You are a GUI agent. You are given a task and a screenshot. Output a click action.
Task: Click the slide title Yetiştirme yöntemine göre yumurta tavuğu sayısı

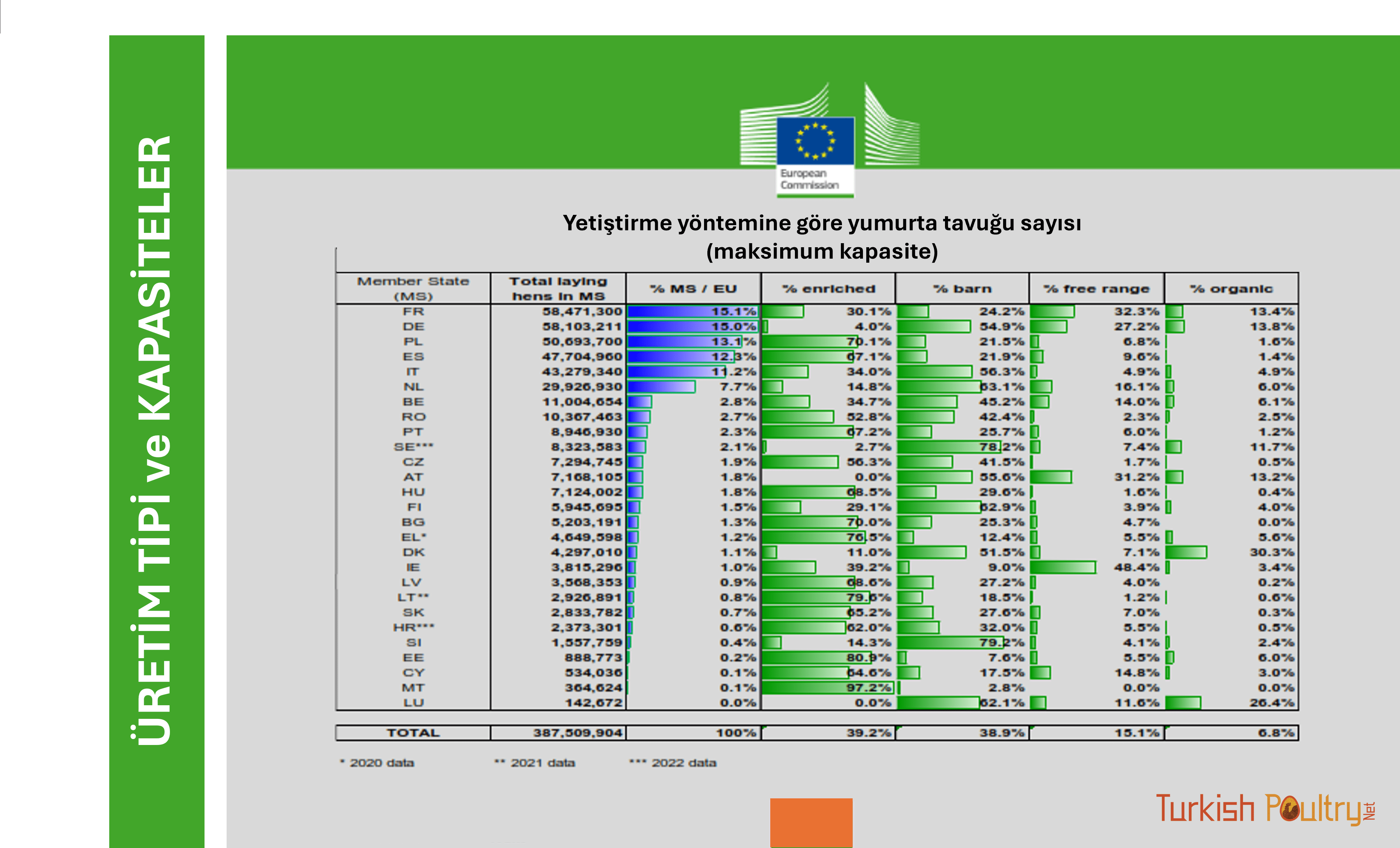coord(822,223)
